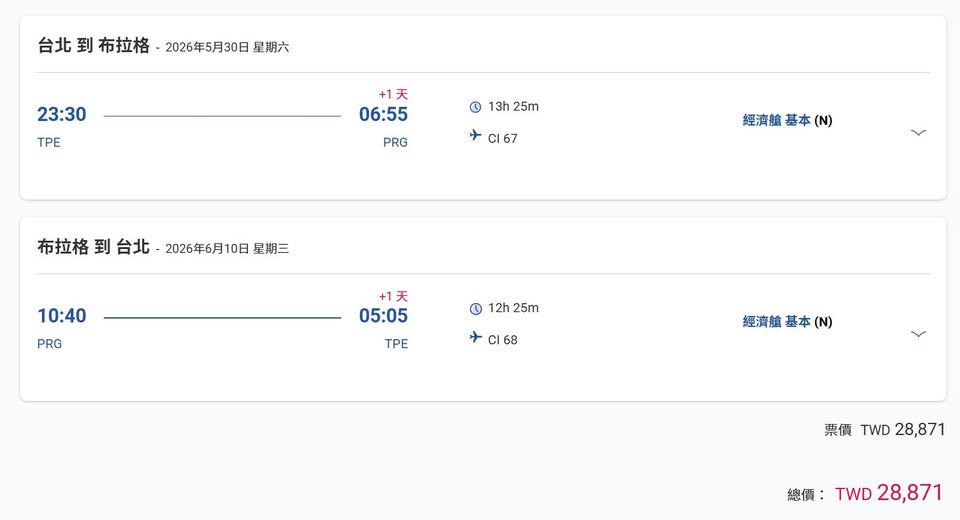Select the 06:55 PRG arrival time

coord(383,114)
